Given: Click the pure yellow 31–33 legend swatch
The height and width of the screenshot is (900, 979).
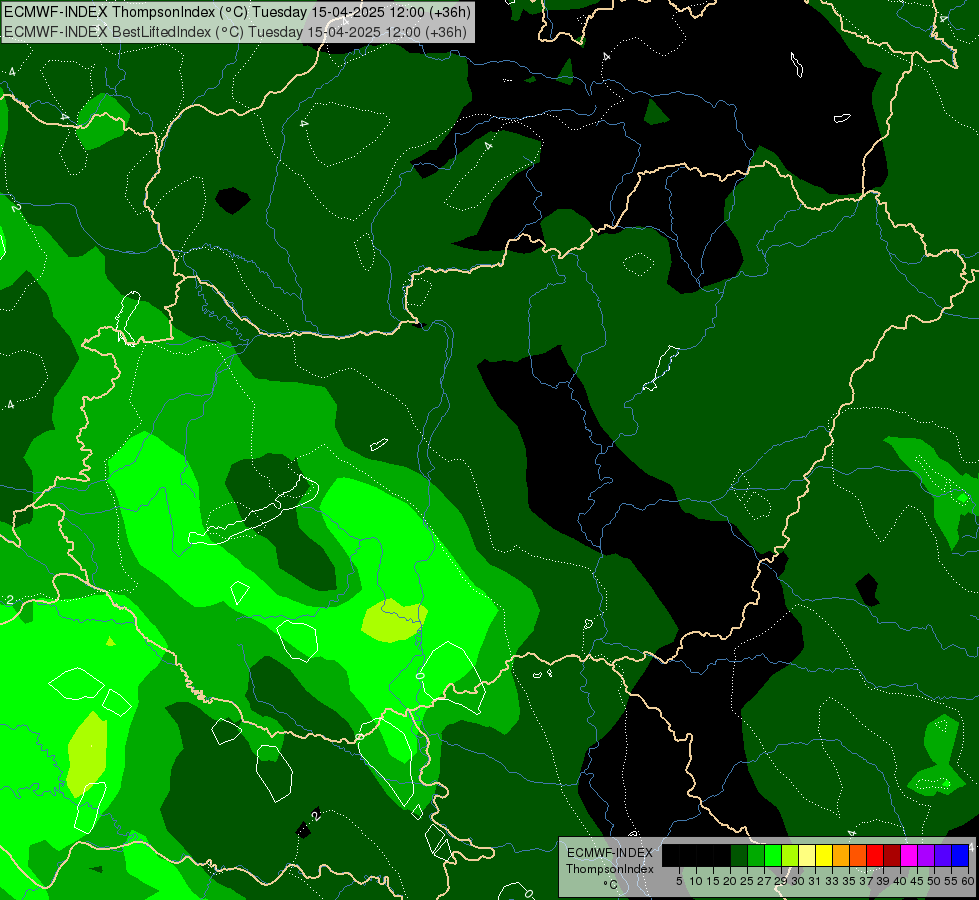Looking at the screenshot, I should pos(824,855).
